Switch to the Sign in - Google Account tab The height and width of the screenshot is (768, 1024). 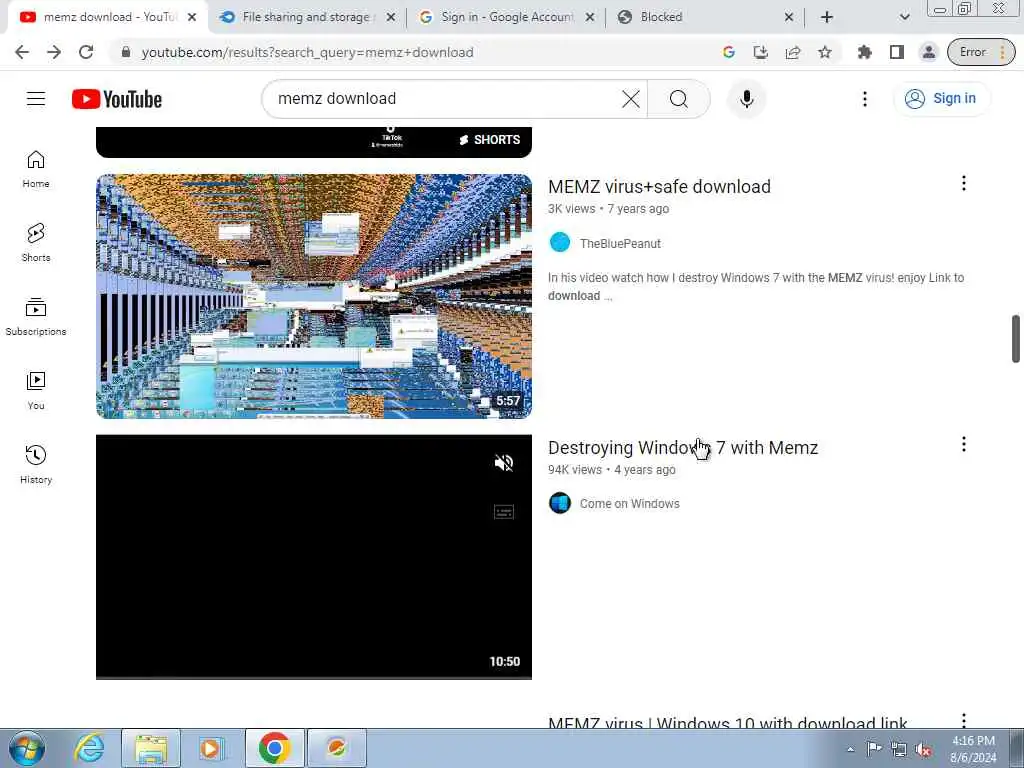[507, 17]
